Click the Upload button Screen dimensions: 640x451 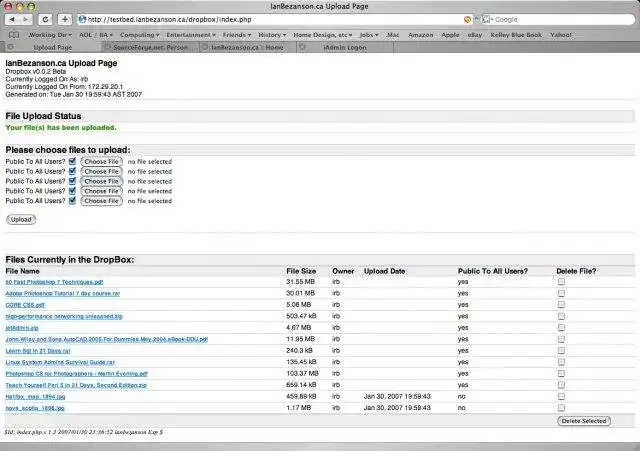click(x=21, y=220)
